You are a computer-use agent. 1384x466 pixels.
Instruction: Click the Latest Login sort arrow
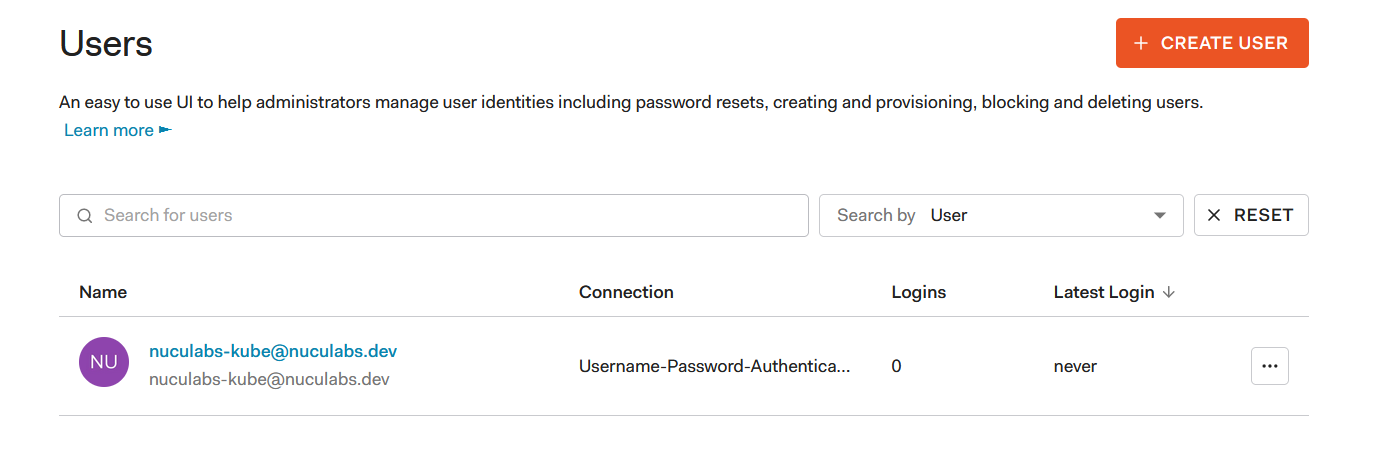tap(1169, 292)
